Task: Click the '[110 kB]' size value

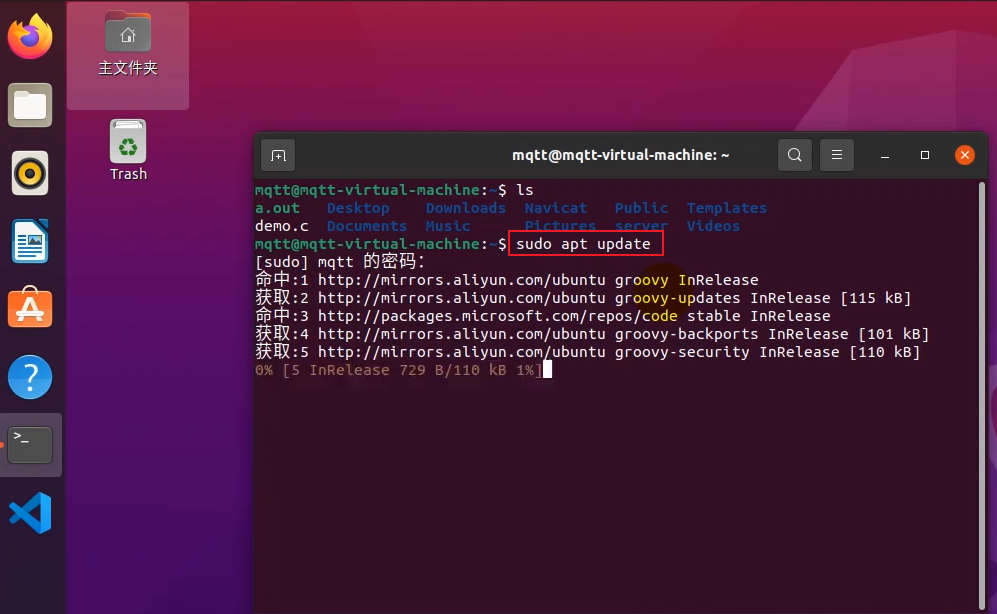Action: (x=884, y=352)
